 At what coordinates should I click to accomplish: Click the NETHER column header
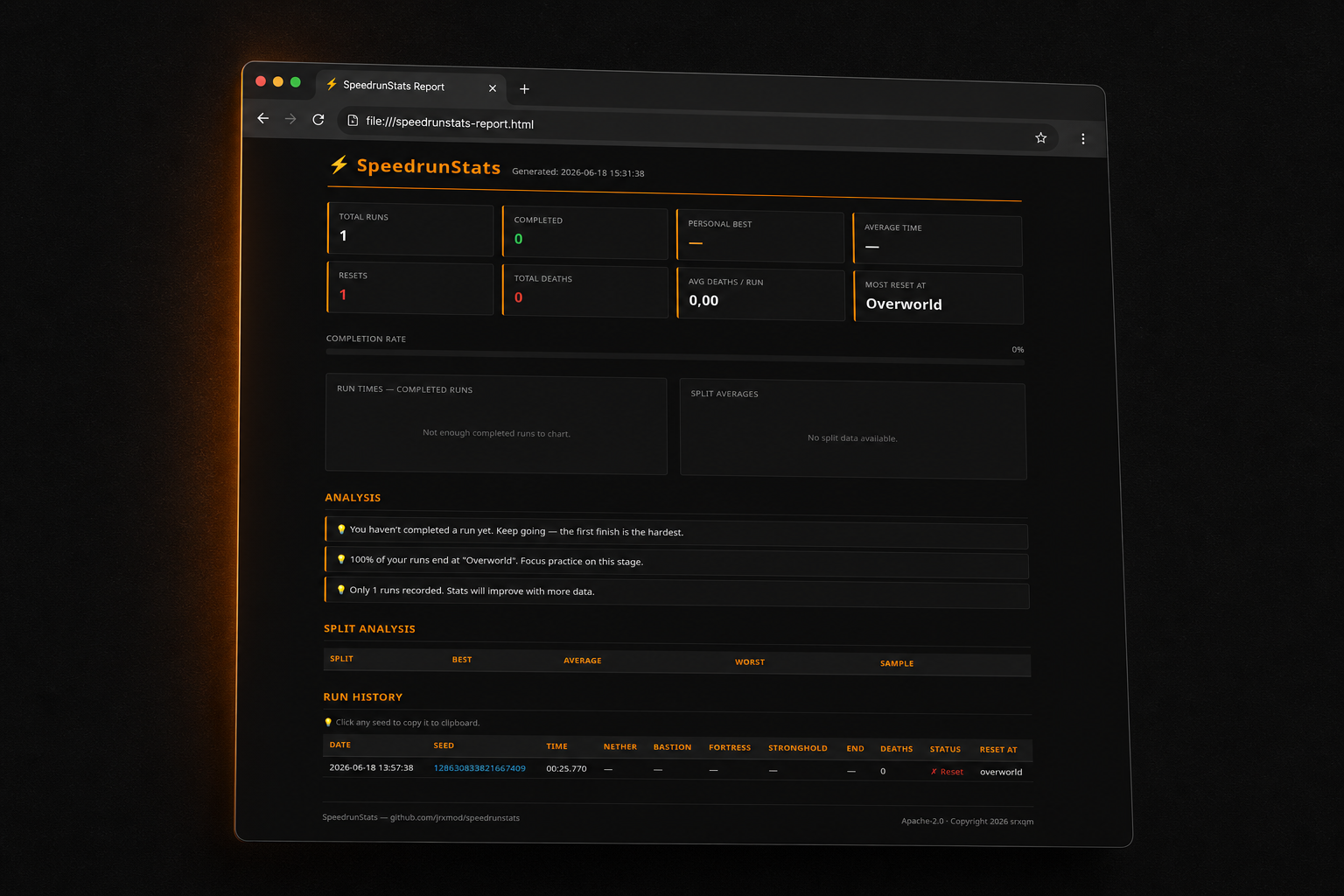click(x=620, y=746)
